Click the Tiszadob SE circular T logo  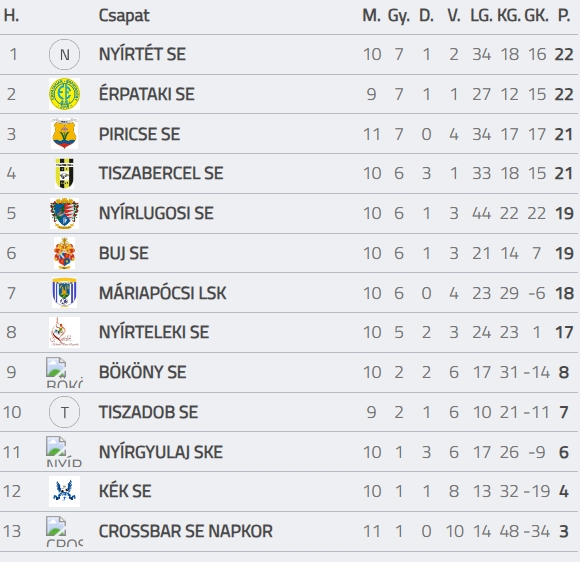pos(64,412)
